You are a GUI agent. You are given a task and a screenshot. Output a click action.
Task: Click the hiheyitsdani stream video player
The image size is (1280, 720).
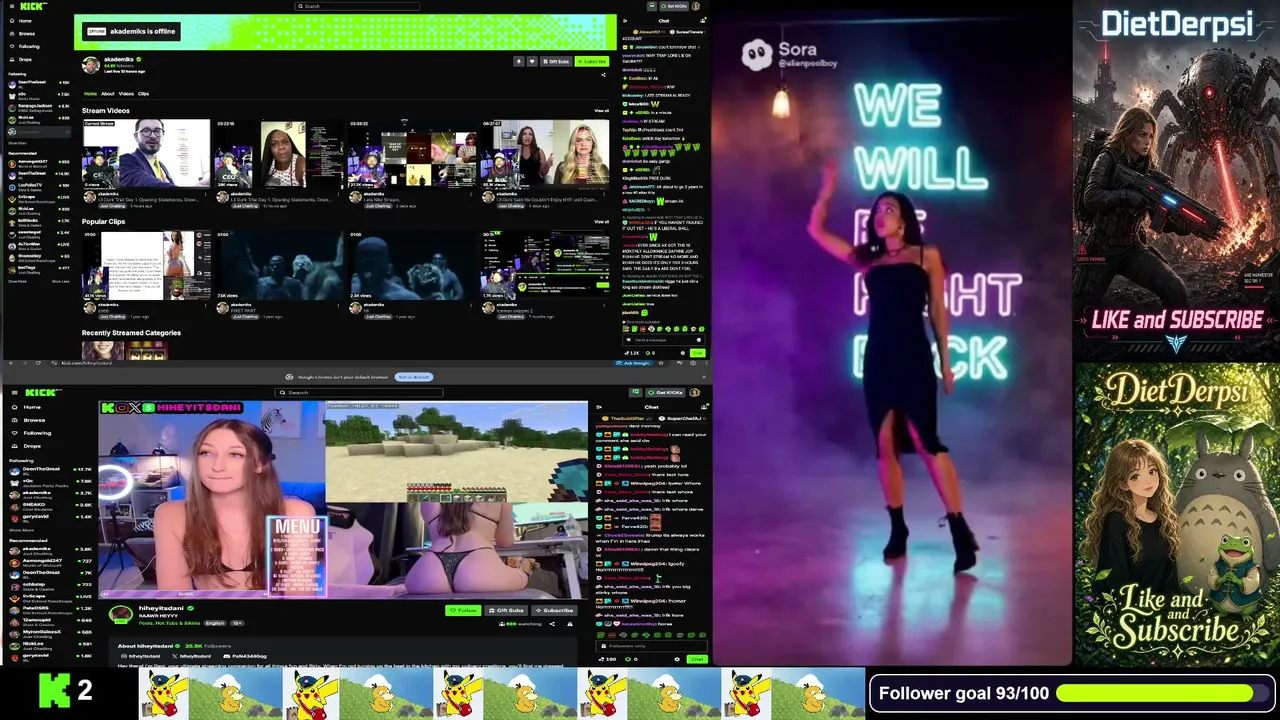pos(343,499)
